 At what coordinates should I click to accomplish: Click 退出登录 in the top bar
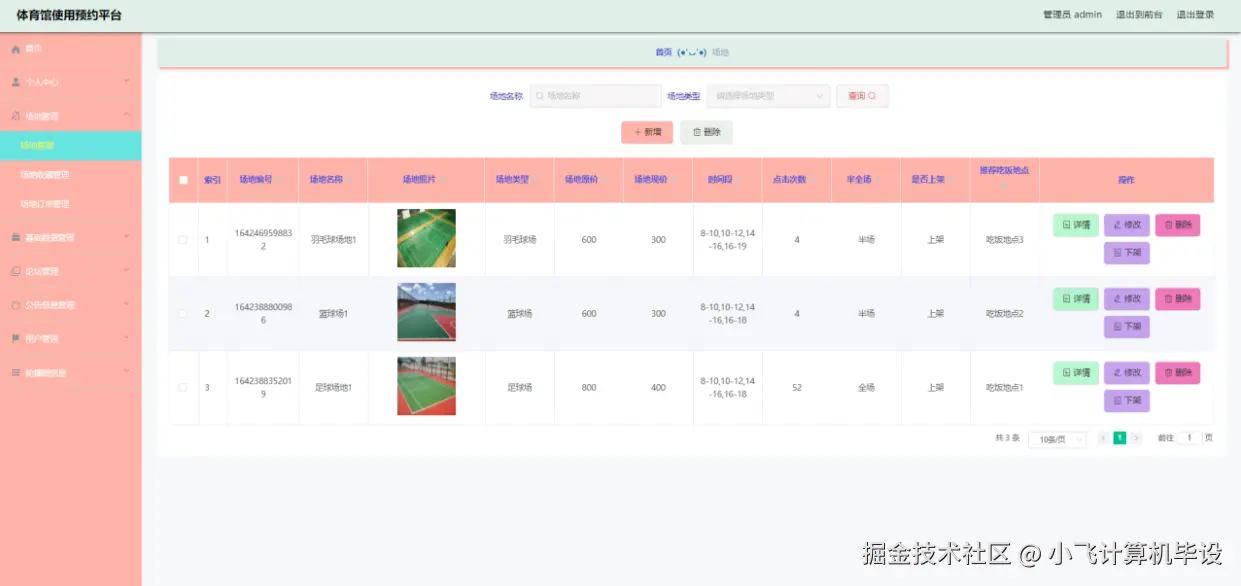pyautogui.click(x=1195, y=15)
